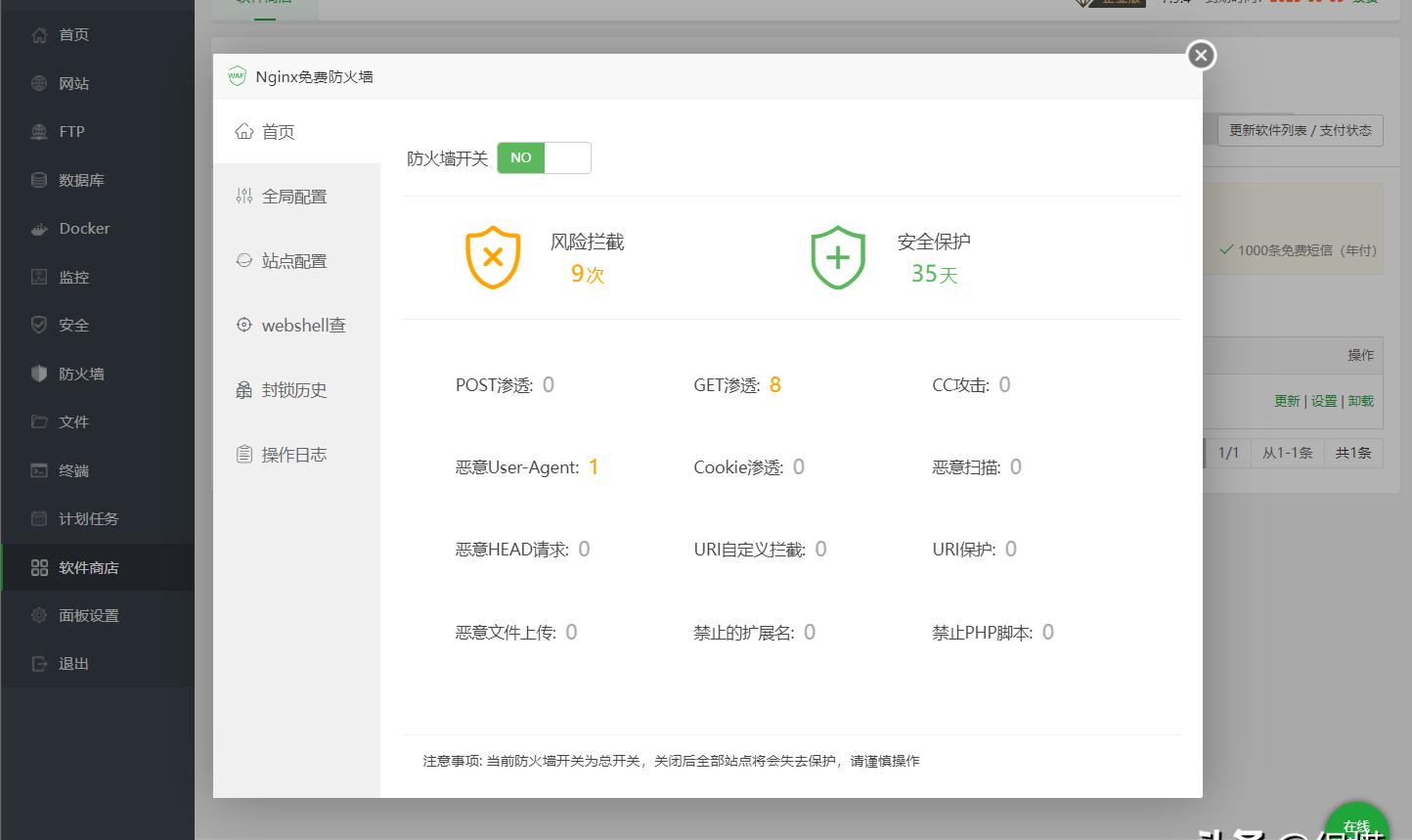Open 操作日志 tab in the dialog
1412x840 pixels.
point(296,454)
